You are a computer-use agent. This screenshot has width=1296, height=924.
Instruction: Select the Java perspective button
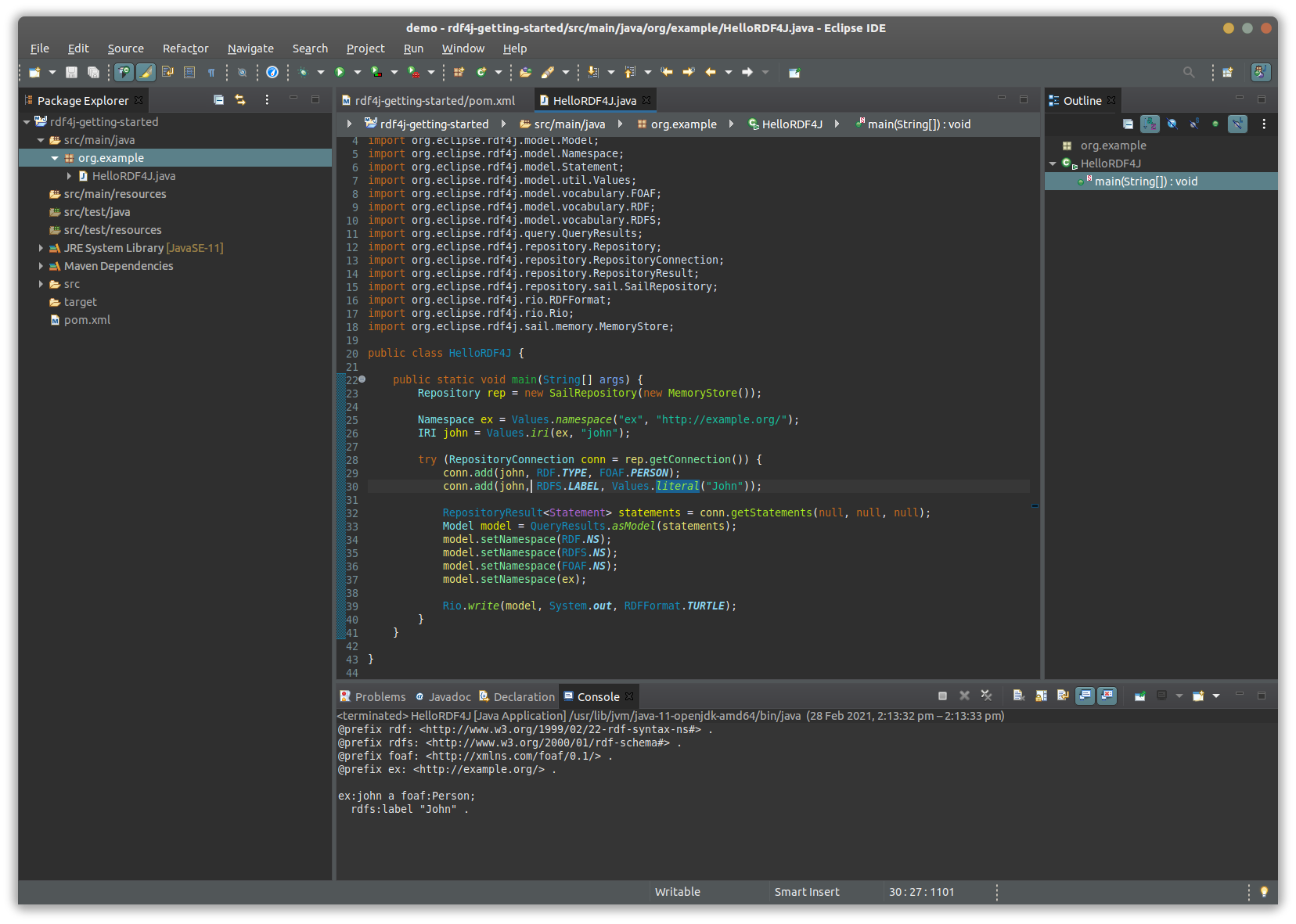click(x=1261, y=73)
